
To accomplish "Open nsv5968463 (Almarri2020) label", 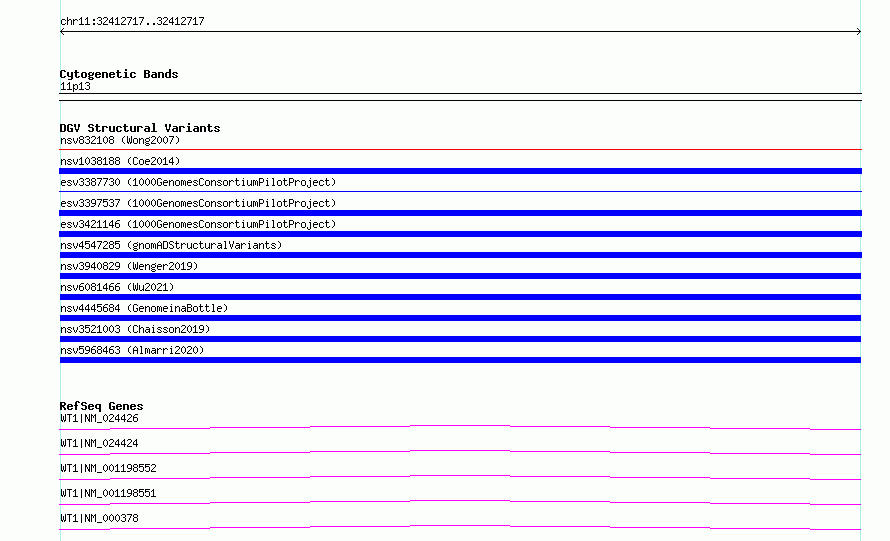I will 132,350.
